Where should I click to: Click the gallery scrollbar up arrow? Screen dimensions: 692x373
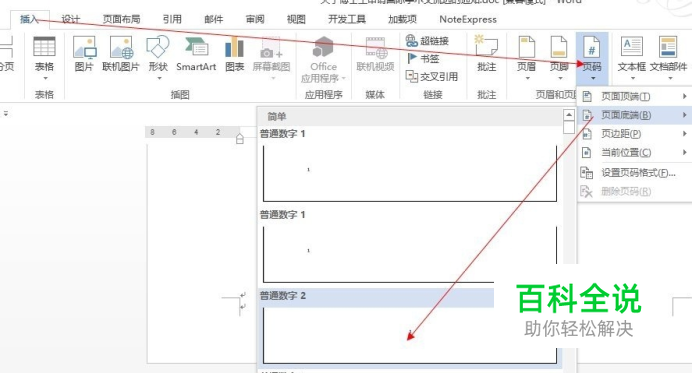569,115
